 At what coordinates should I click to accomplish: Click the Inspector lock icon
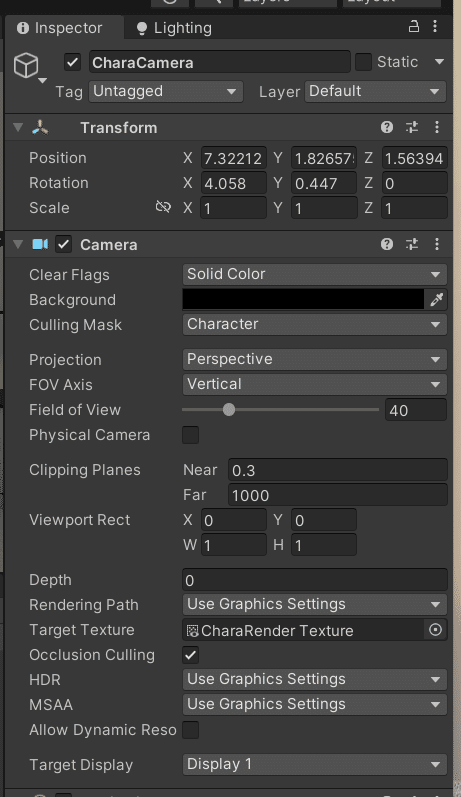414,26
